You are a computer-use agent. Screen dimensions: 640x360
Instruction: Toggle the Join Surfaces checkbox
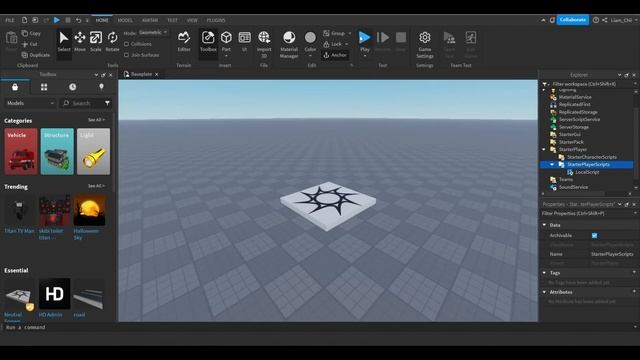(x=127, y=55)
